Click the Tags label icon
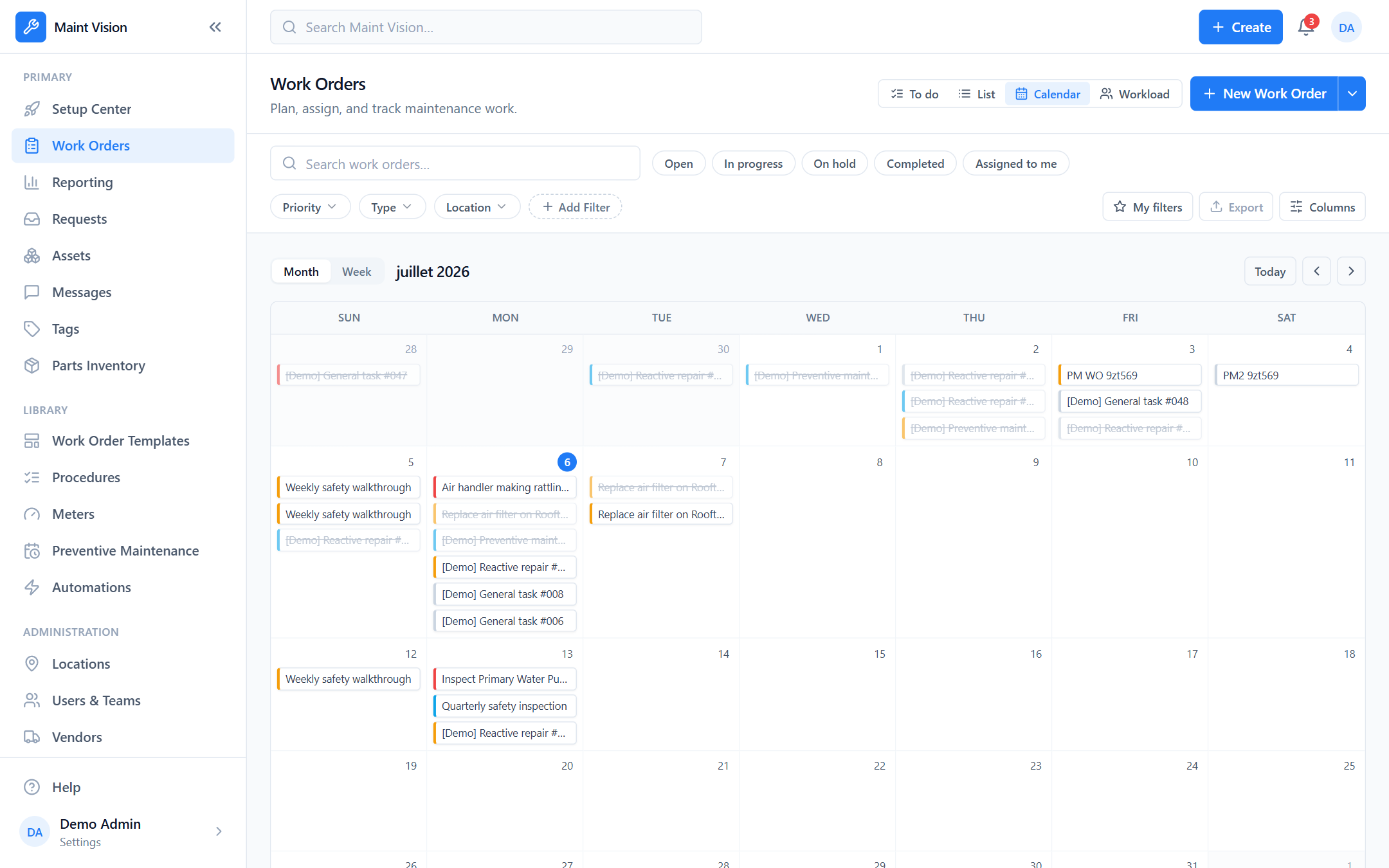 32,329
